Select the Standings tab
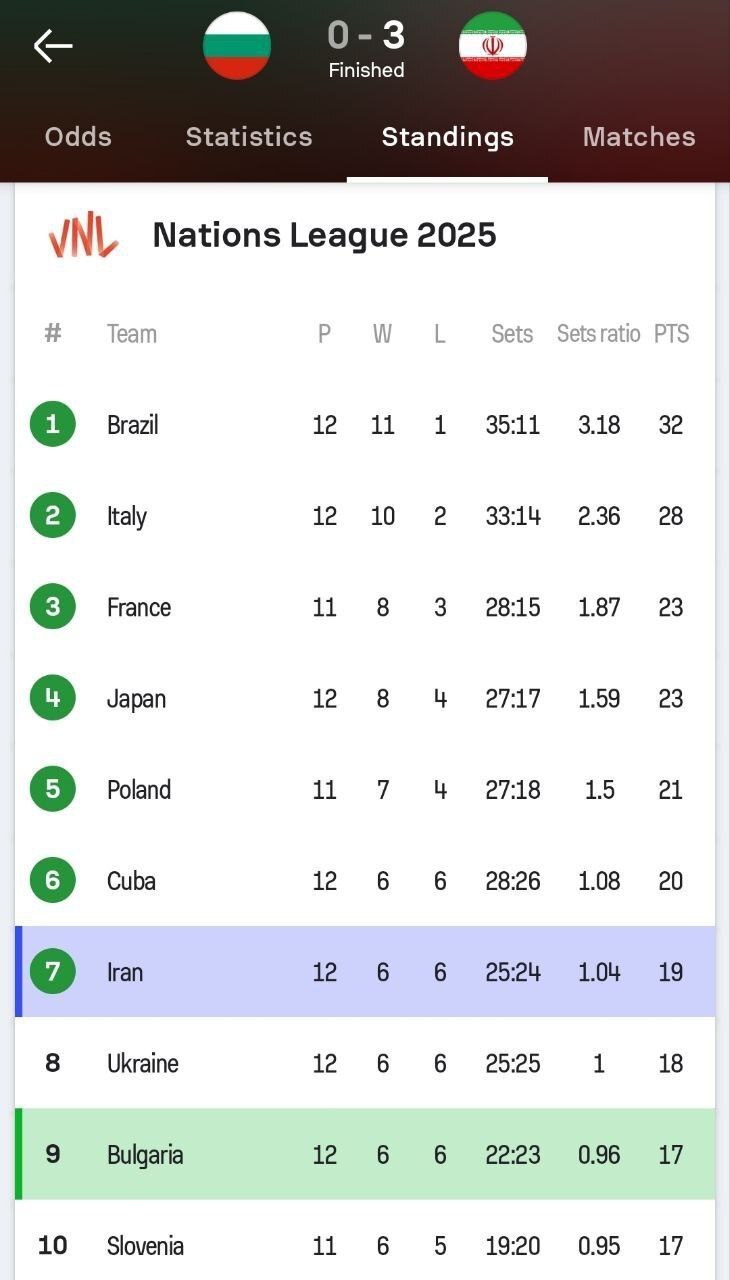The image size is (730, 1280). 447,137
